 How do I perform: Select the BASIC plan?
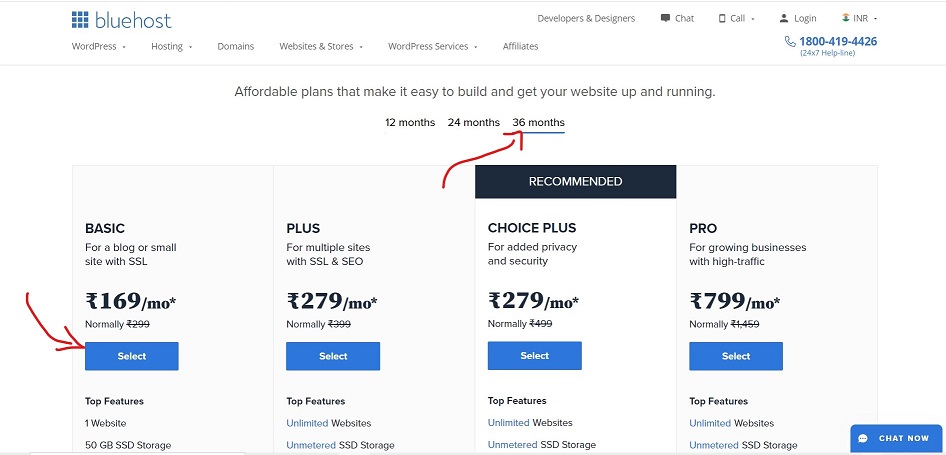pos(132,356)
